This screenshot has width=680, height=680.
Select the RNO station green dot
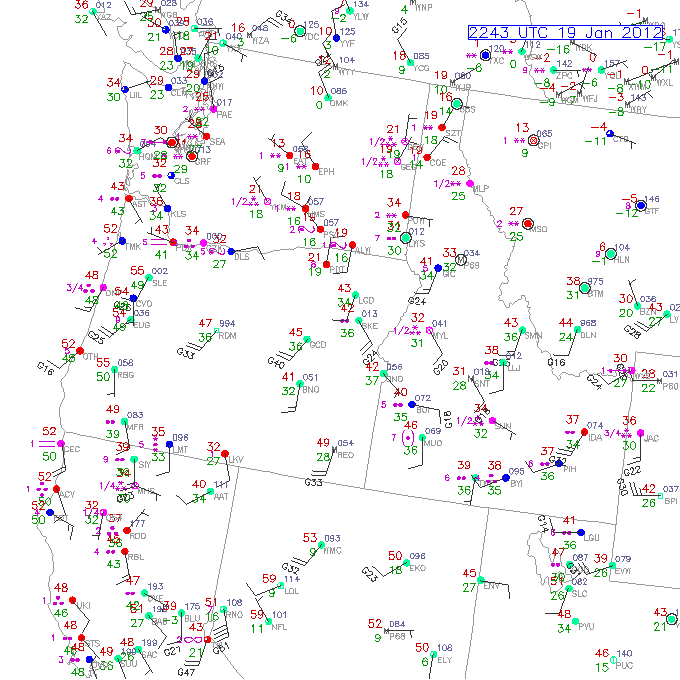(x=223, y=609)
